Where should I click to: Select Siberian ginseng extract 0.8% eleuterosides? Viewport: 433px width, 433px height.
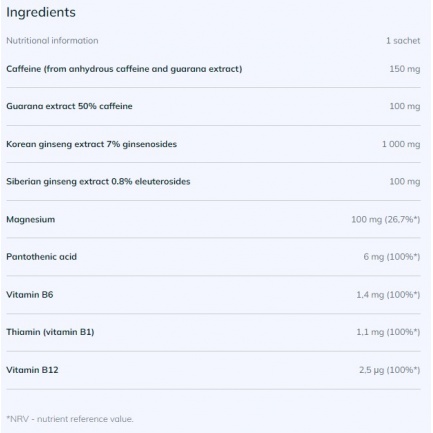pyautogui.click(x=98, y=182)
